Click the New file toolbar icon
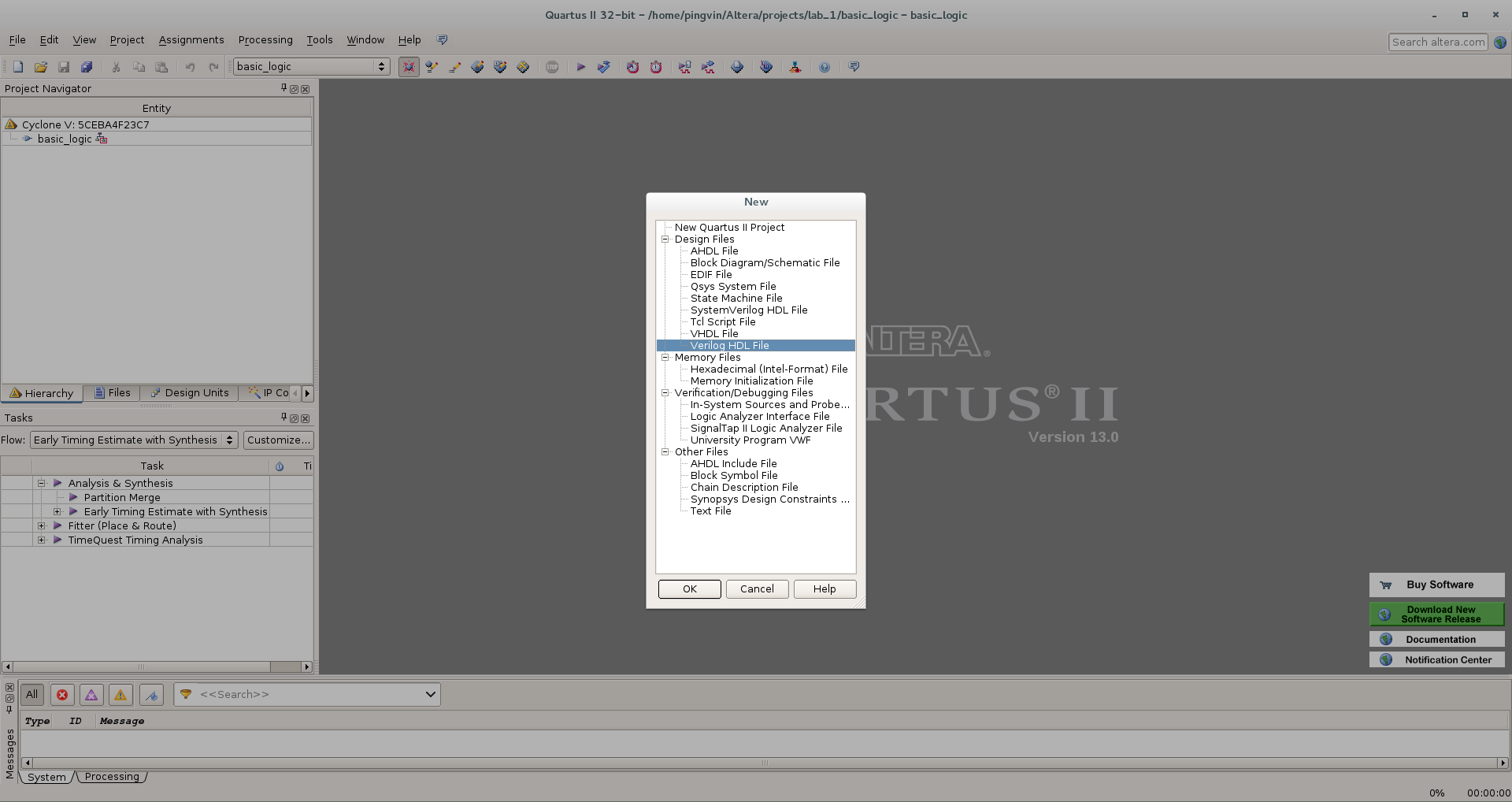The height and width of the screenshot is (802, 1512). click(18, 67)
